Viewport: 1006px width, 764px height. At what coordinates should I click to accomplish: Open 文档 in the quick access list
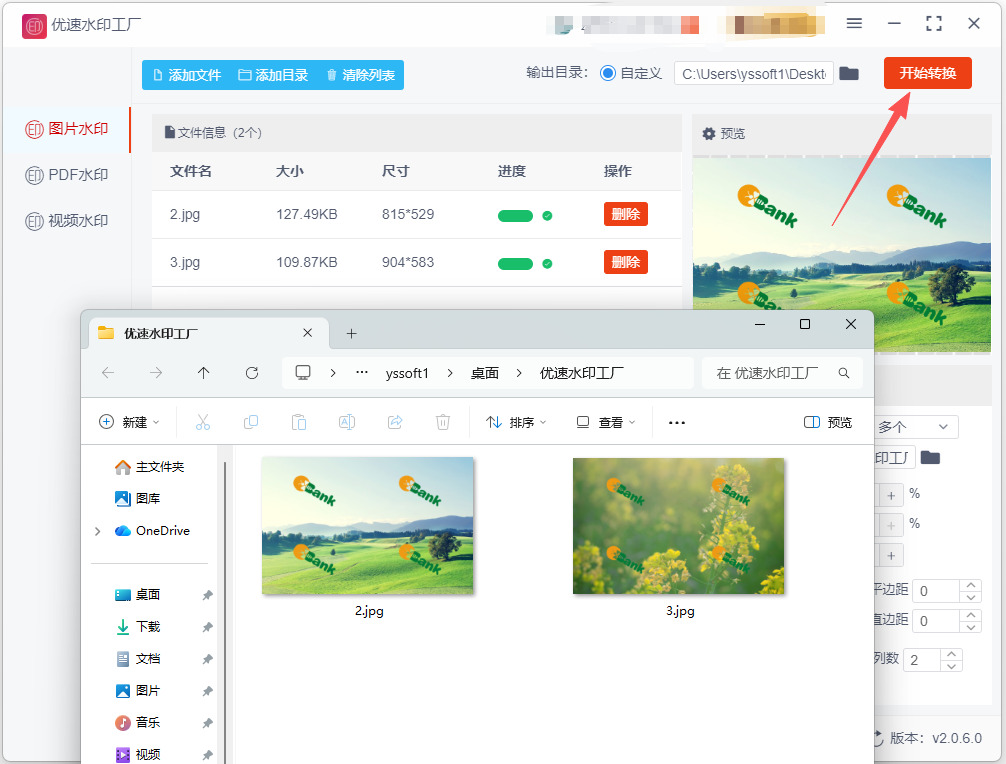[x=137, y=659]
